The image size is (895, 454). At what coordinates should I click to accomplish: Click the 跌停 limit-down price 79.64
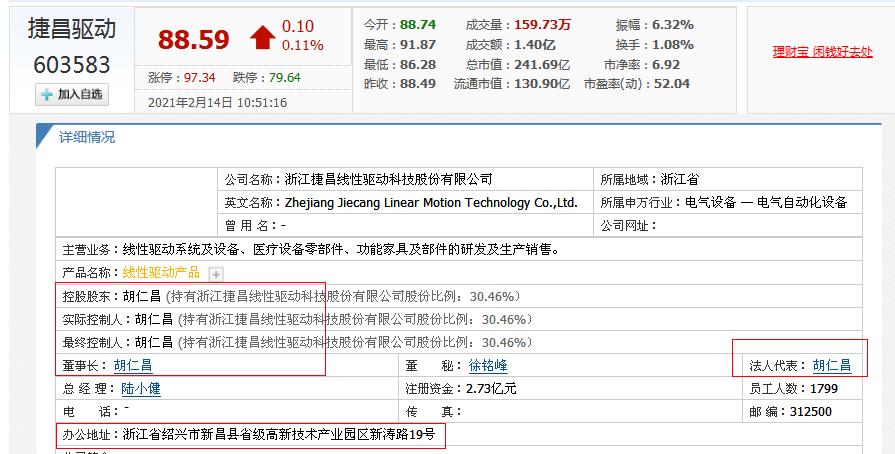coord(284,78)
